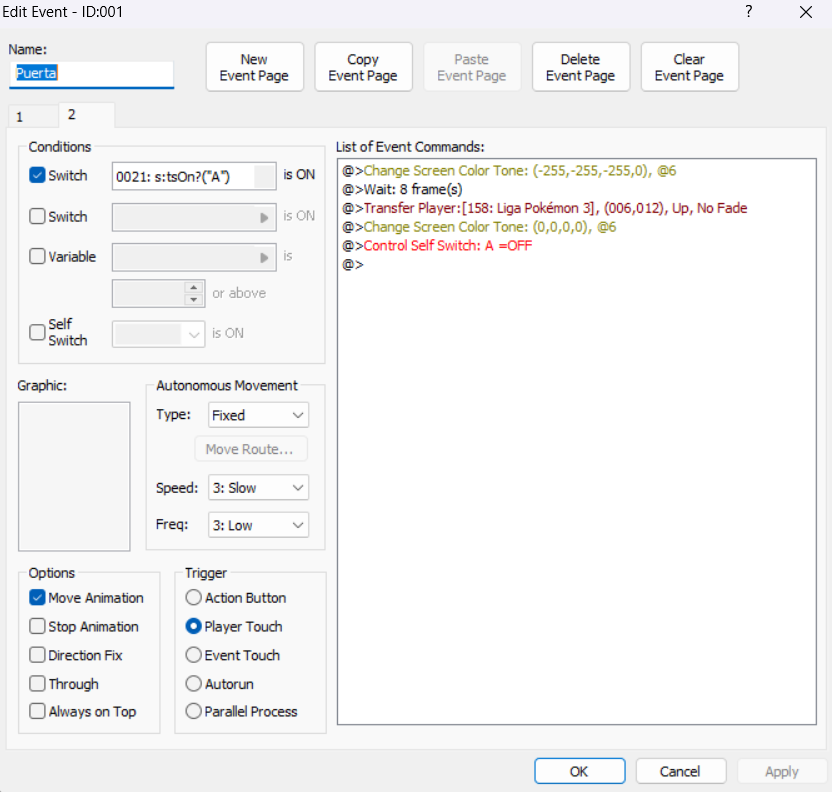
Task: Select event page tab 2
Action: (x=72, y=115)
